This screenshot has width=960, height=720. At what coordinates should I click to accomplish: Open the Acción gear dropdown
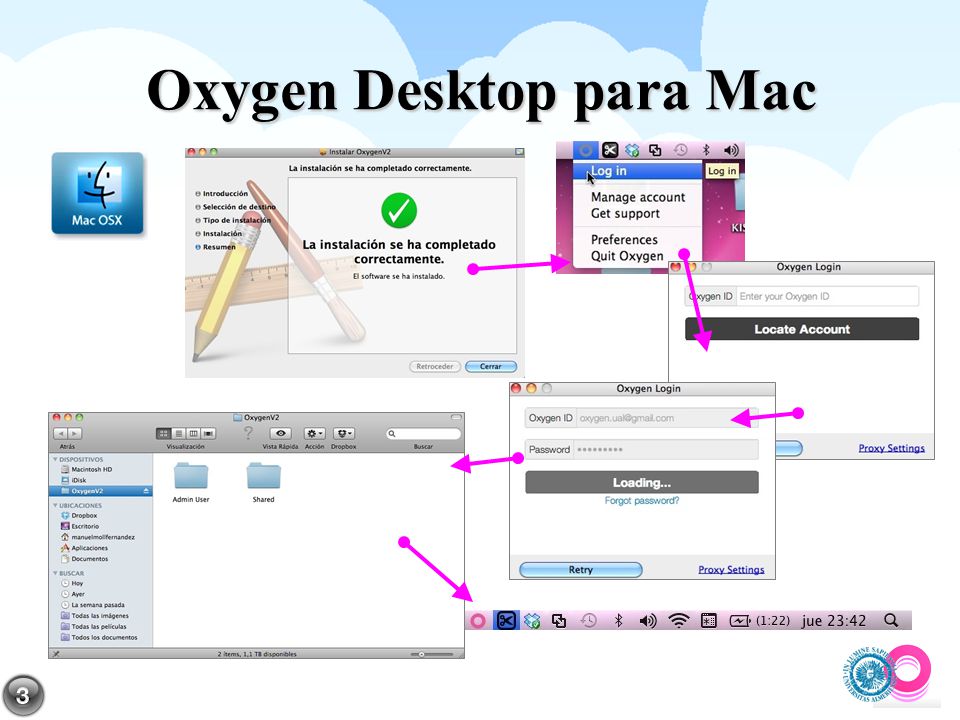315,433
